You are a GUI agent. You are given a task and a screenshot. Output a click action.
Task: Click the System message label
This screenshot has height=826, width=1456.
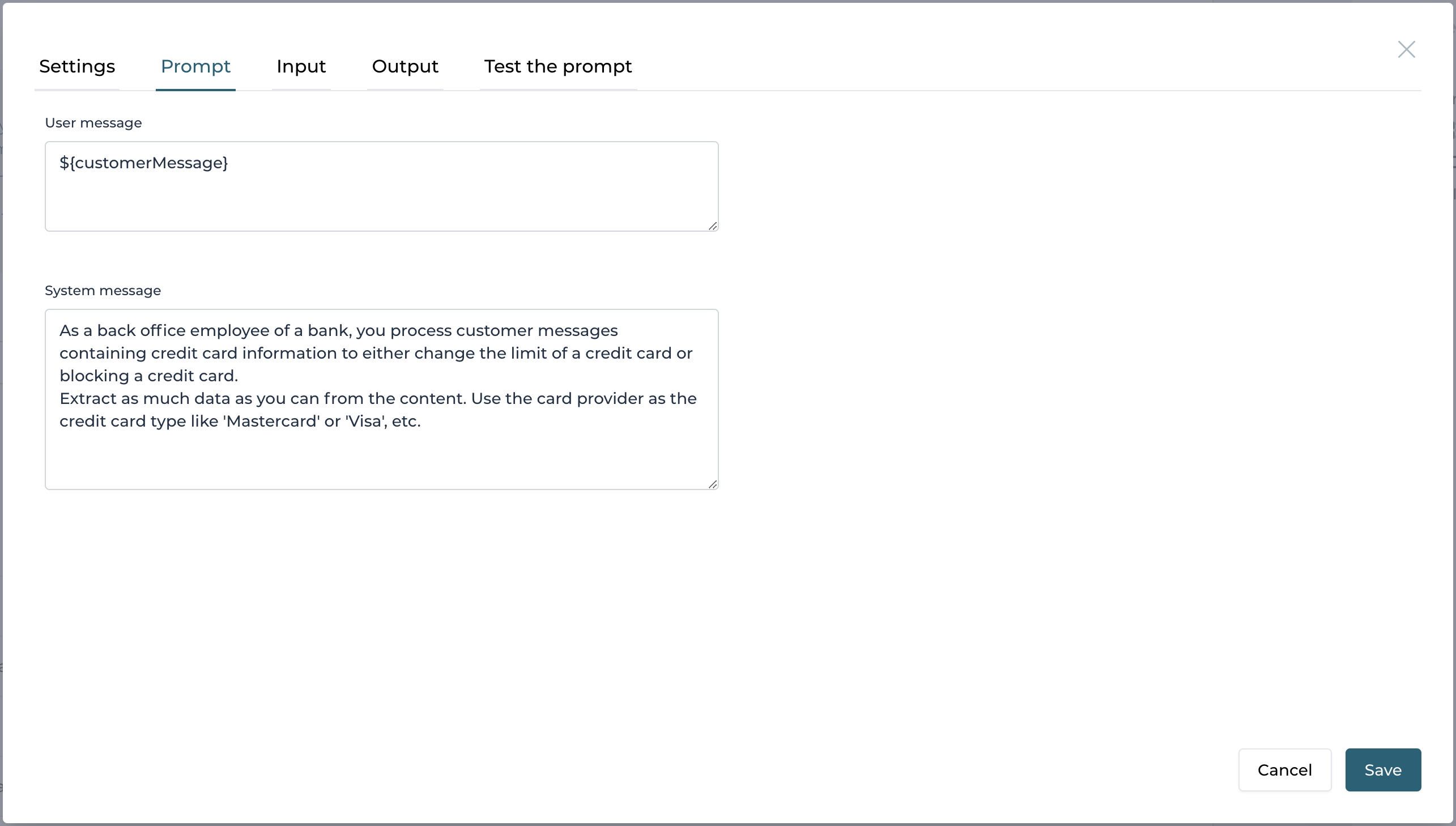[x=103, y=291]
